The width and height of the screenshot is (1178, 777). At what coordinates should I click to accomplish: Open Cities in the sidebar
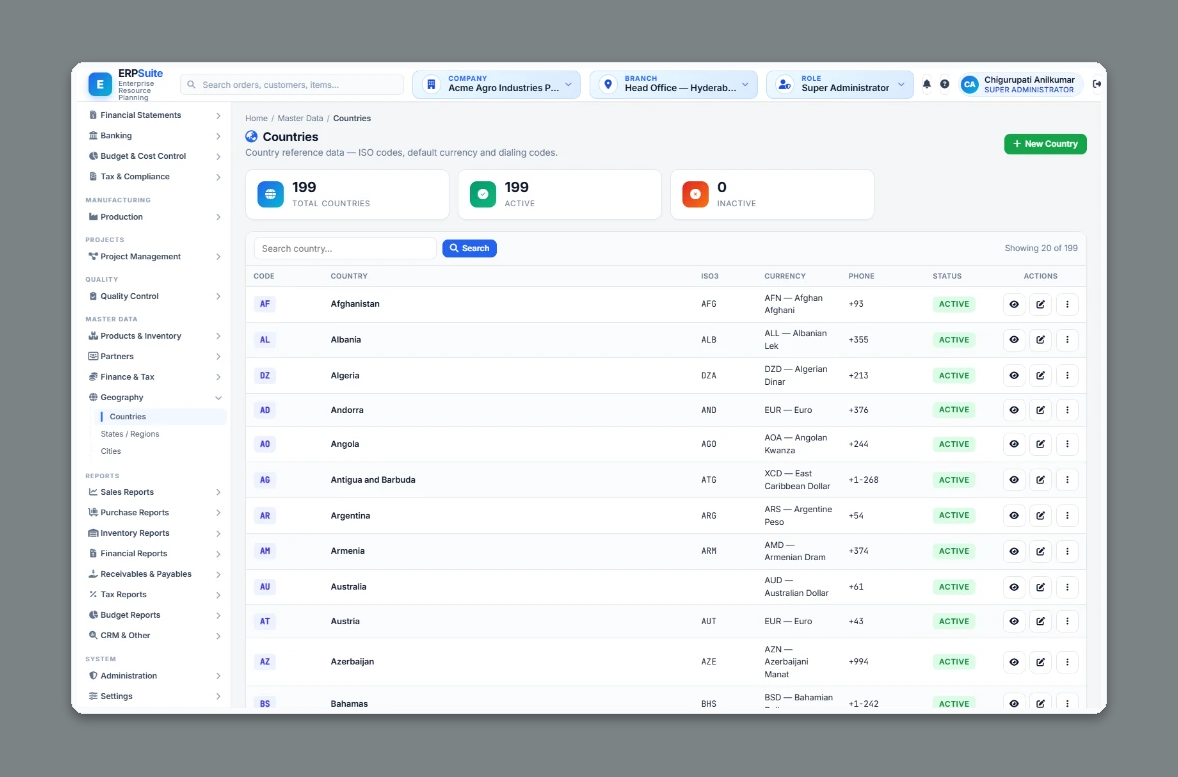[x=110, y=452]
